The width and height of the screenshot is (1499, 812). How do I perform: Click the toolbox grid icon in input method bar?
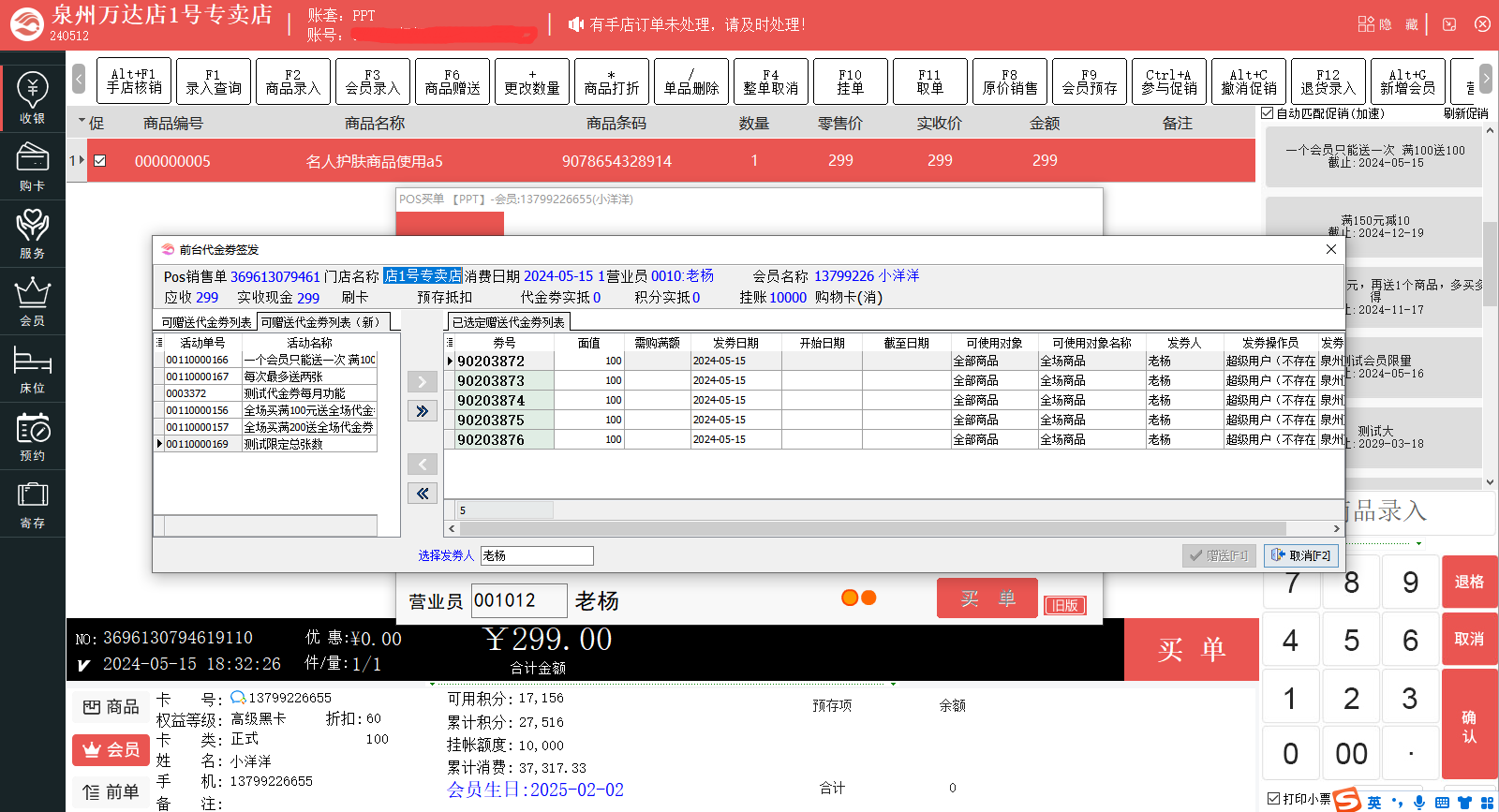click(x=1487, y=803)
